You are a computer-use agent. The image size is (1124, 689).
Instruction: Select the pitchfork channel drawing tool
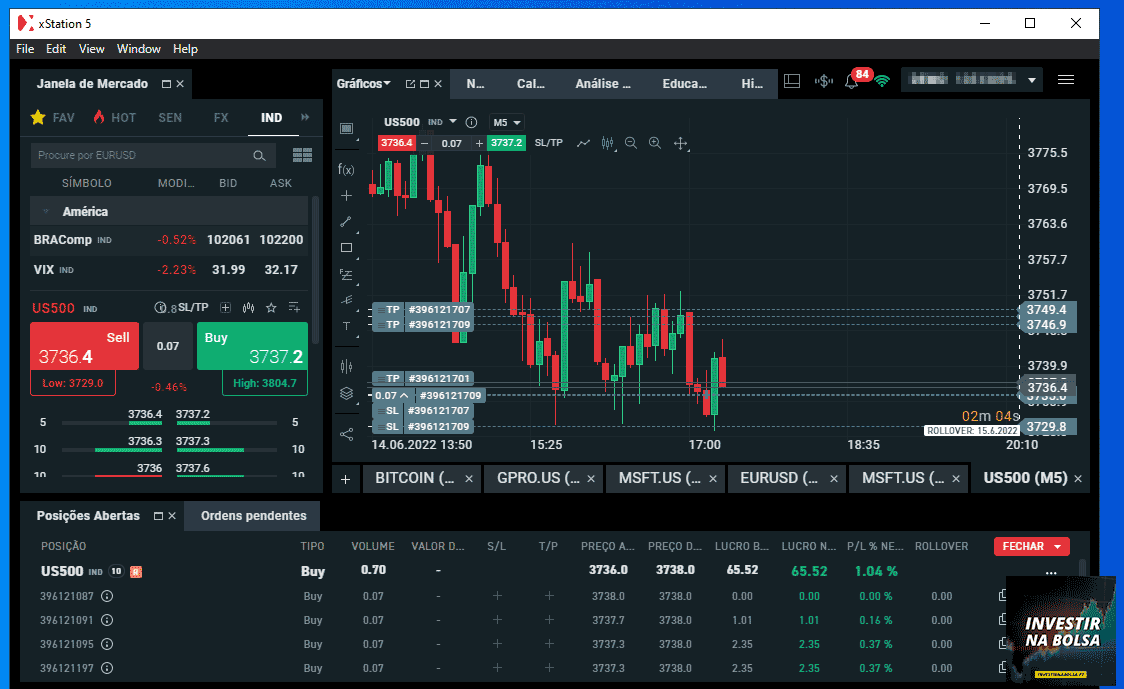pyautogui.click(x=346, y=300)
